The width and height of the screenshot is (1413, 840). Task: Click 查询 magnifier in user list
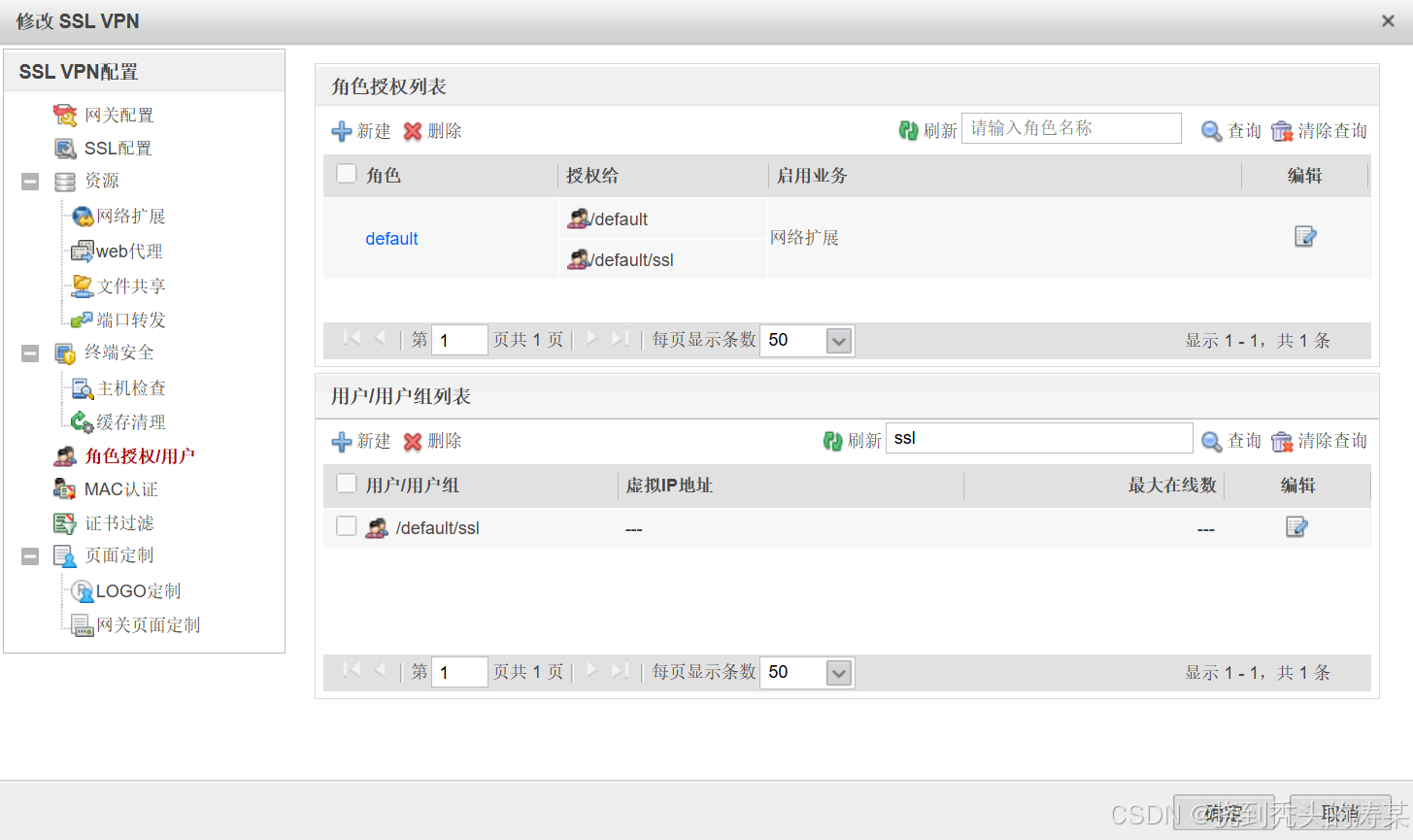pos(1212,442)
